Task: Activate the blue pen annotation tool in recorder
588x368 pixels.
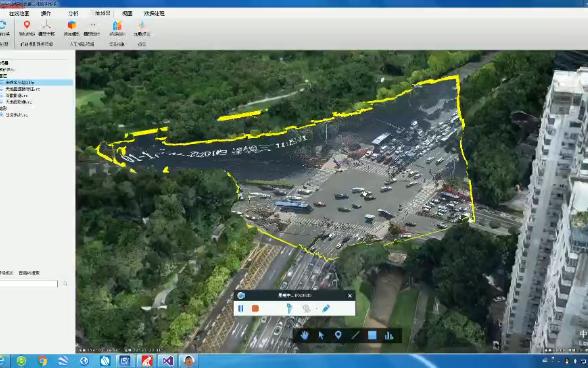Action: click(326, 308)
